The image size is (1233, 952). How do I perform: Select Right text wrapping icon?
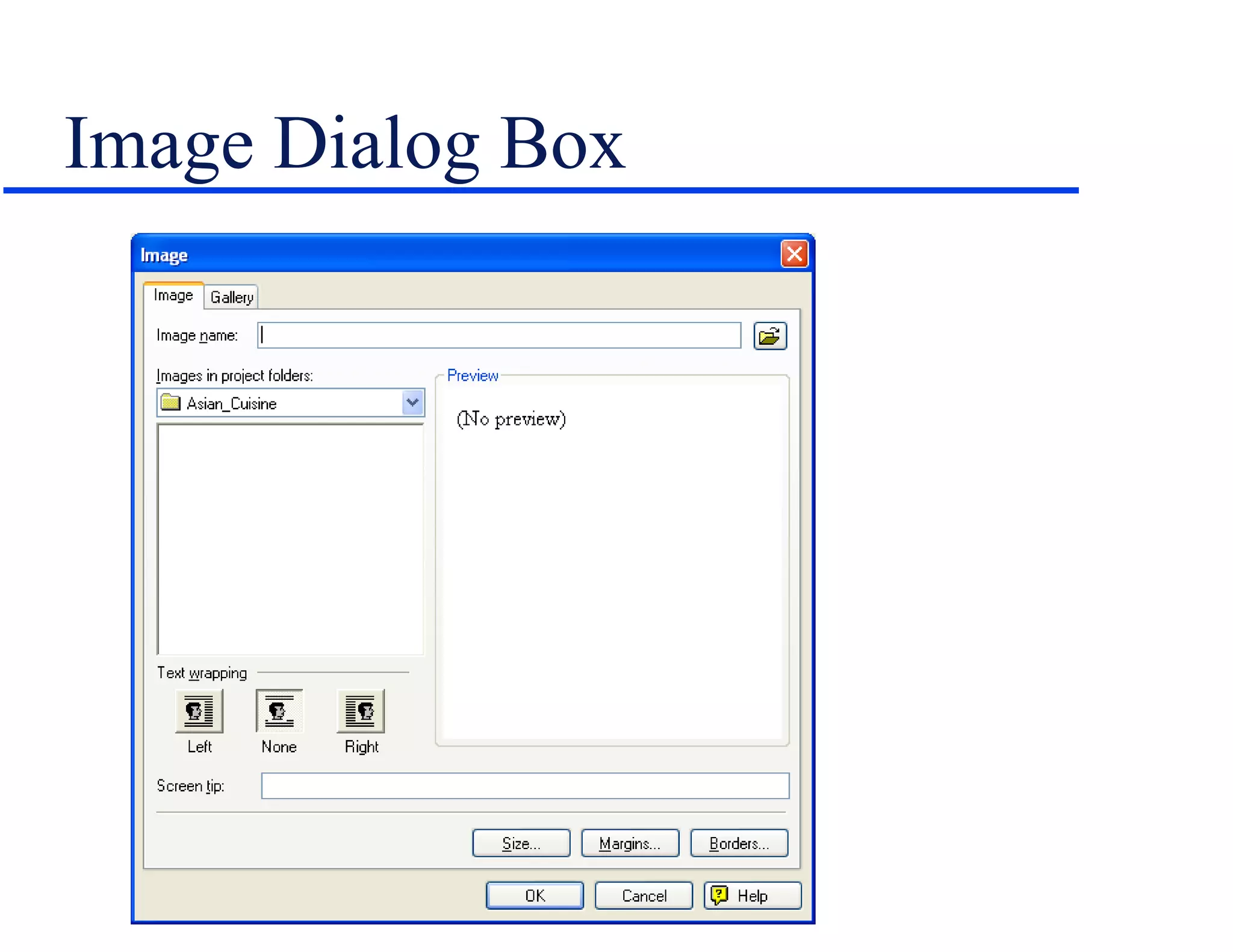point(360,711)
